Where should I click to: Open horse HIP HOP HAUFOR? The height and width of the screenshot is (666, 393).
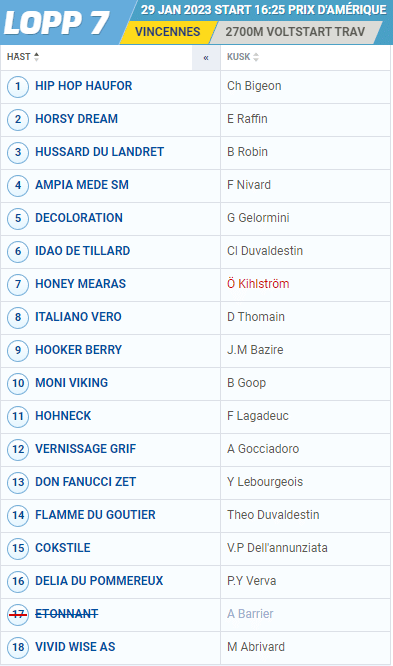[84, 86]
